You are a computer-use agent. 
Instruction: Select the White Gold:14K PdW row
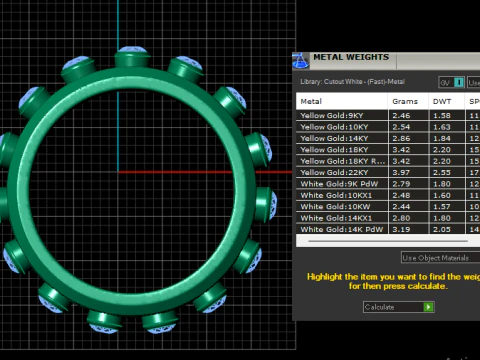click(x=388, y=229)
